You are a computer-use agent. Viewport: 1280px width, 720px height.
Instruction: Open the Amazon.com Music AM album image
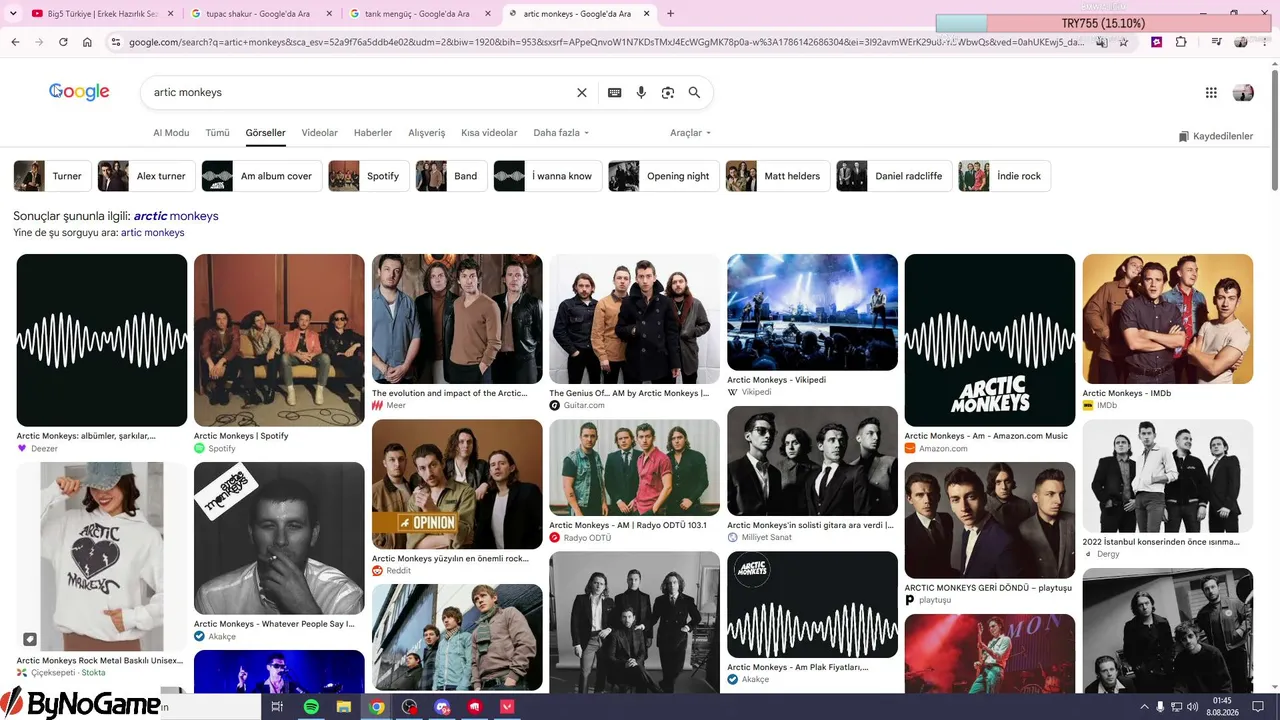[990, 340]
